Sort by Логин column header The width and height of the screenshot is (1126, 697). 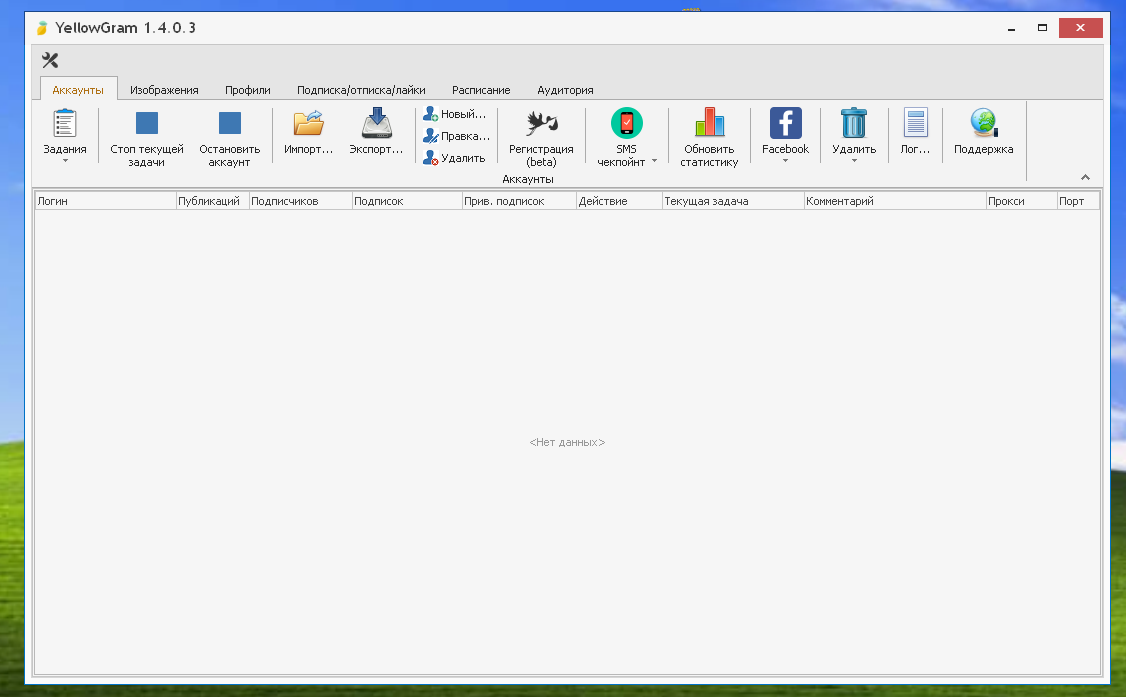[x=105, y=201]
